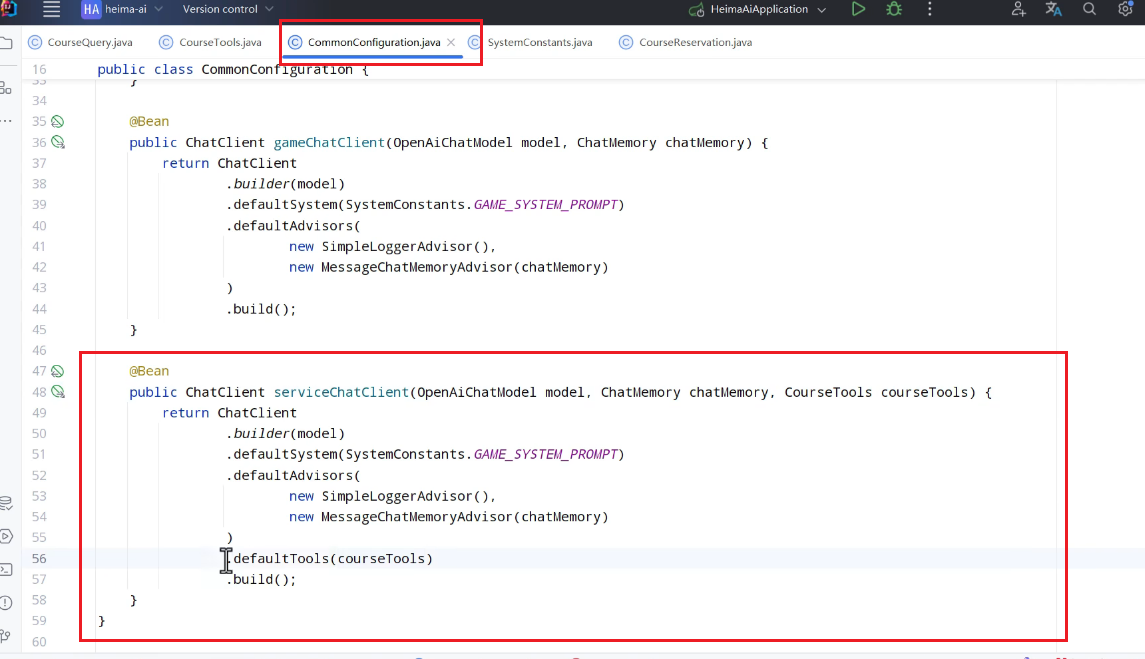Viewport: 1145px width, 659px height.
Task: Expand the Version control dropdown
Action: tap(269, 9)
